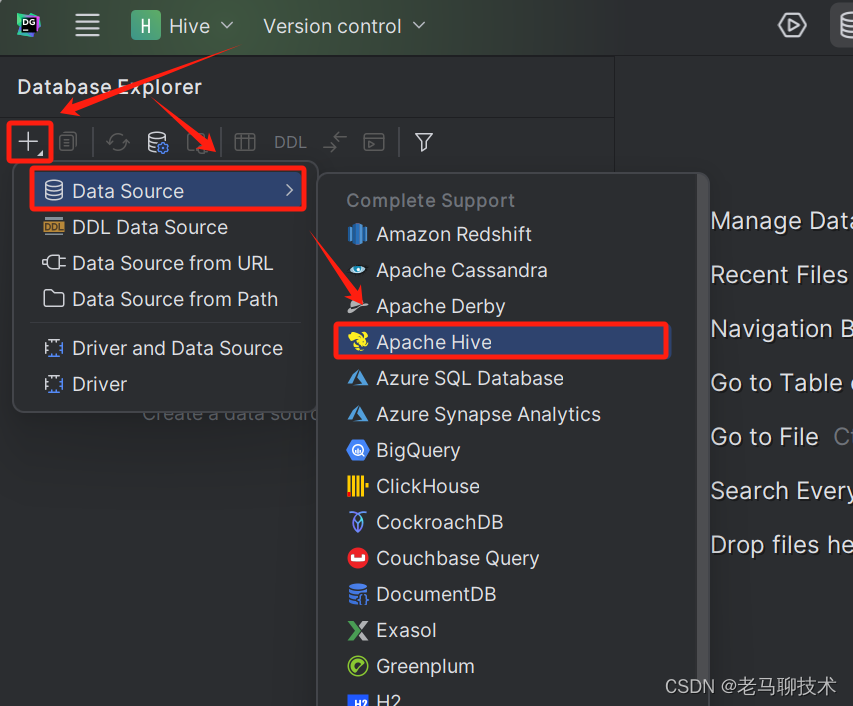The width and height of the screenshot is (853, 706).
Task: Select Azure SQL Database
Action: [503, 378]
